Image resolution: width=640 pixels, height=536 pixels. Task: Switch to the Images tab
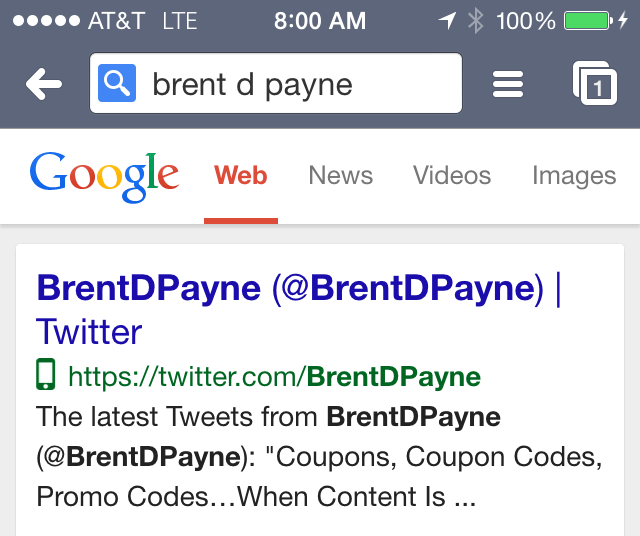573,176
